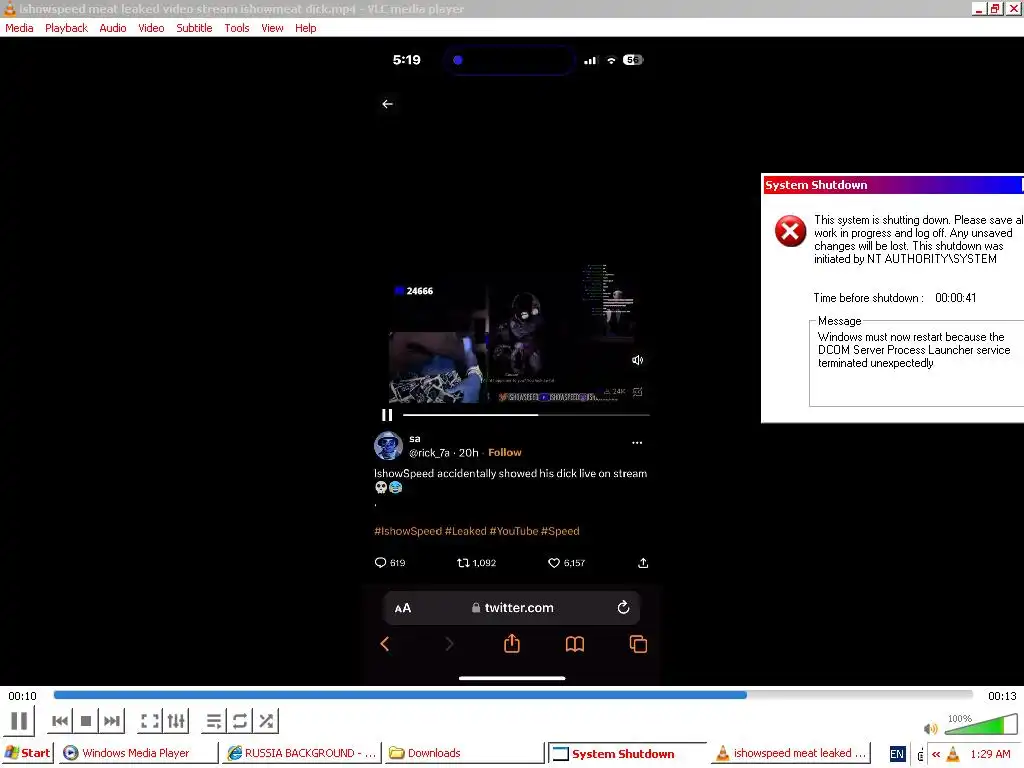Screen dimensions: 1024x768
Task: Click System Shutdown dialog title bar
Action: click(x=893, y=185)
